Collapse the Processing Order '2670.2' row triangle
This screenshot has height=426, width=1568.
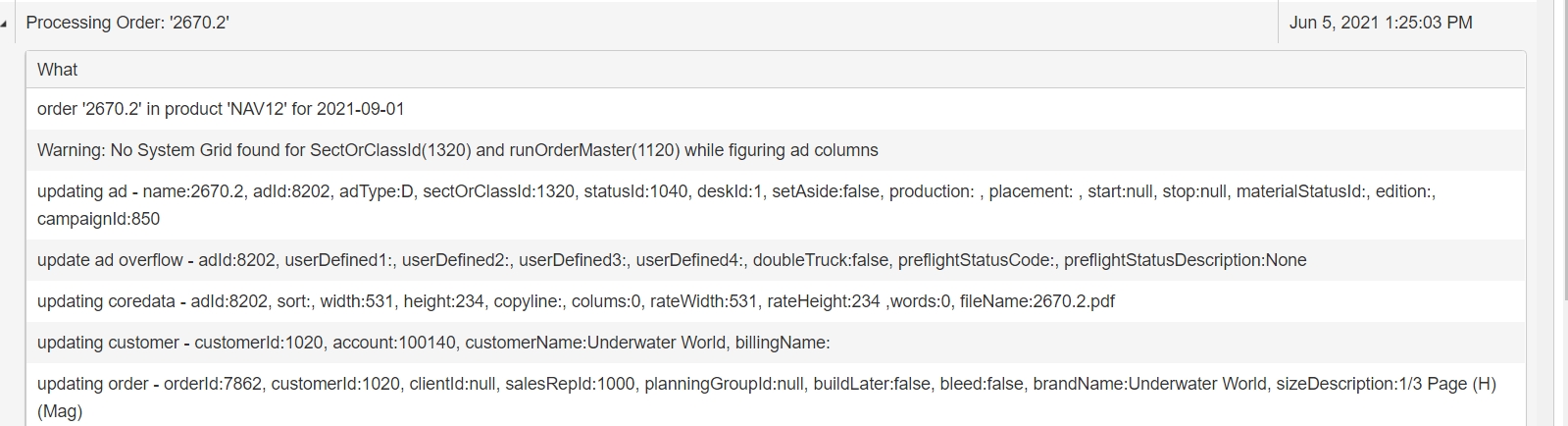pyautogui.click(x=5, y=24)
